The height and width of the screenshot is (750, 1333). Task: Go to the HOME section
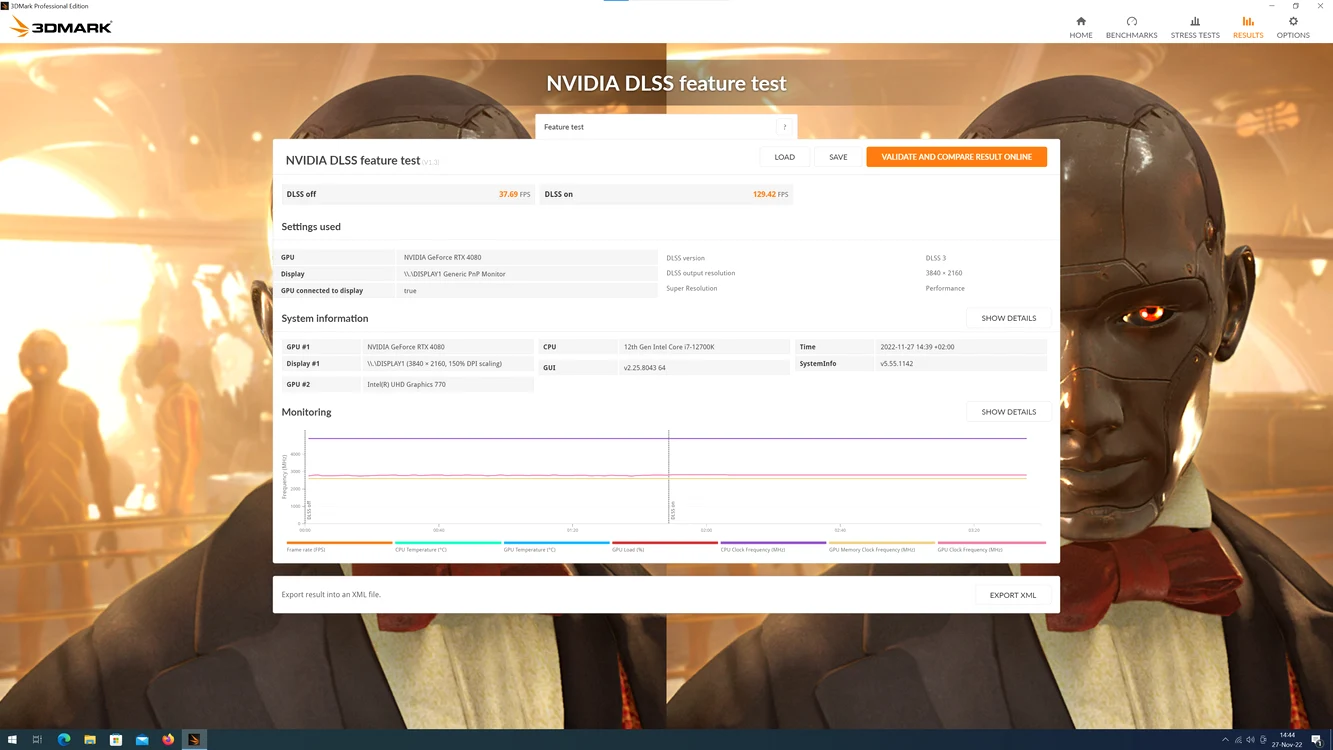point(1081,27)
